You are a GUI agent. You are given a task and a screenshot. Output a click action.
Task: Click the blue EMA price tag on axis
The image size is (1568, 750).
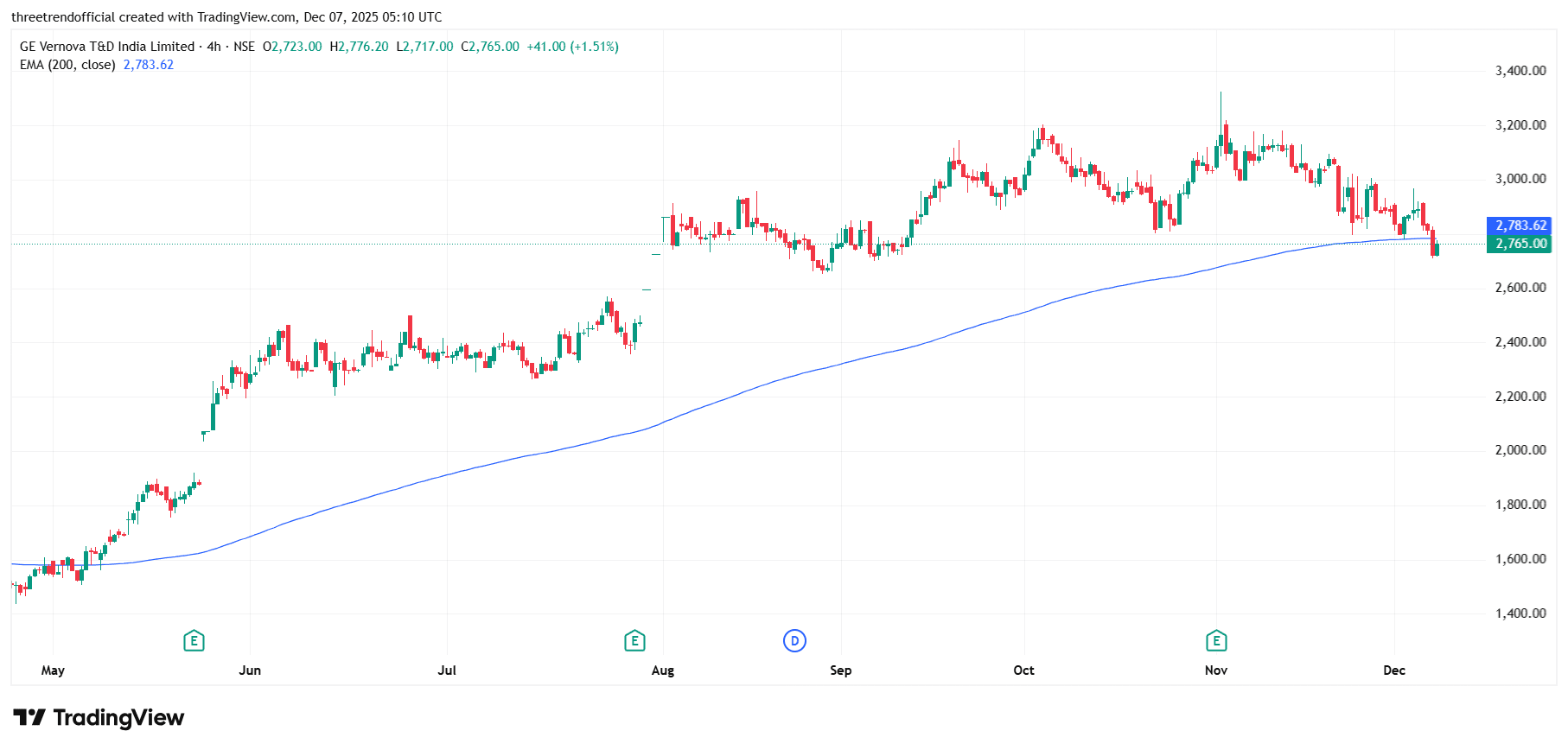pyautogui.click(x=1520, y=226)
